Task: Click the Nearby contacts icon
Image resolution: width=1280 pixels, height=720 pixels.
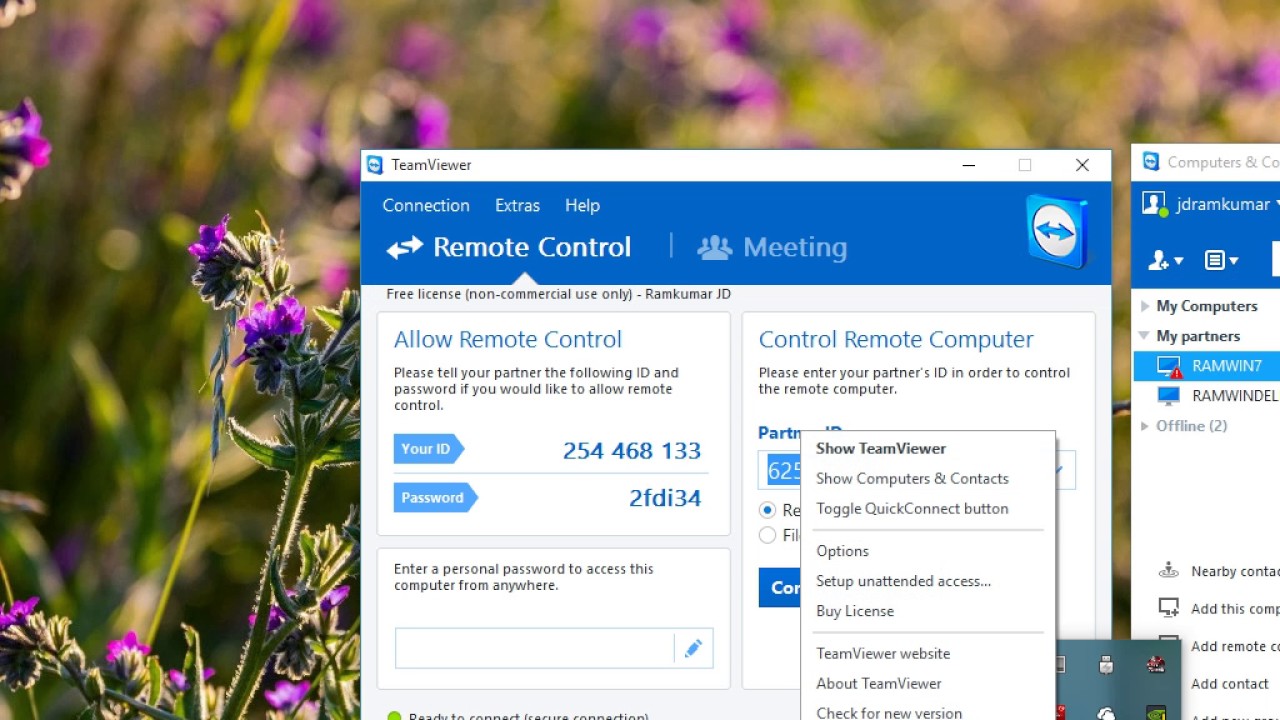Action: pyautogui.click(x=1168, y=571)
